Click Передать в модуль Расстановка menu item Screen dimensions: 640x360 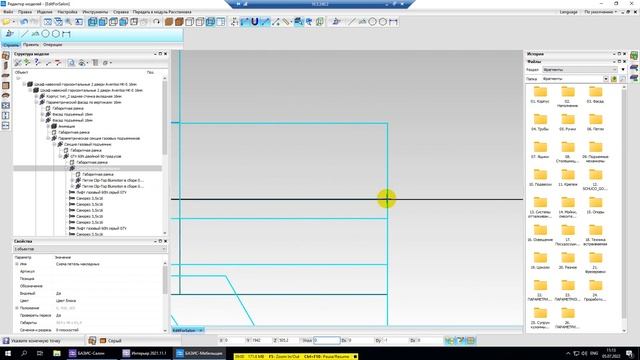[162, 12]
